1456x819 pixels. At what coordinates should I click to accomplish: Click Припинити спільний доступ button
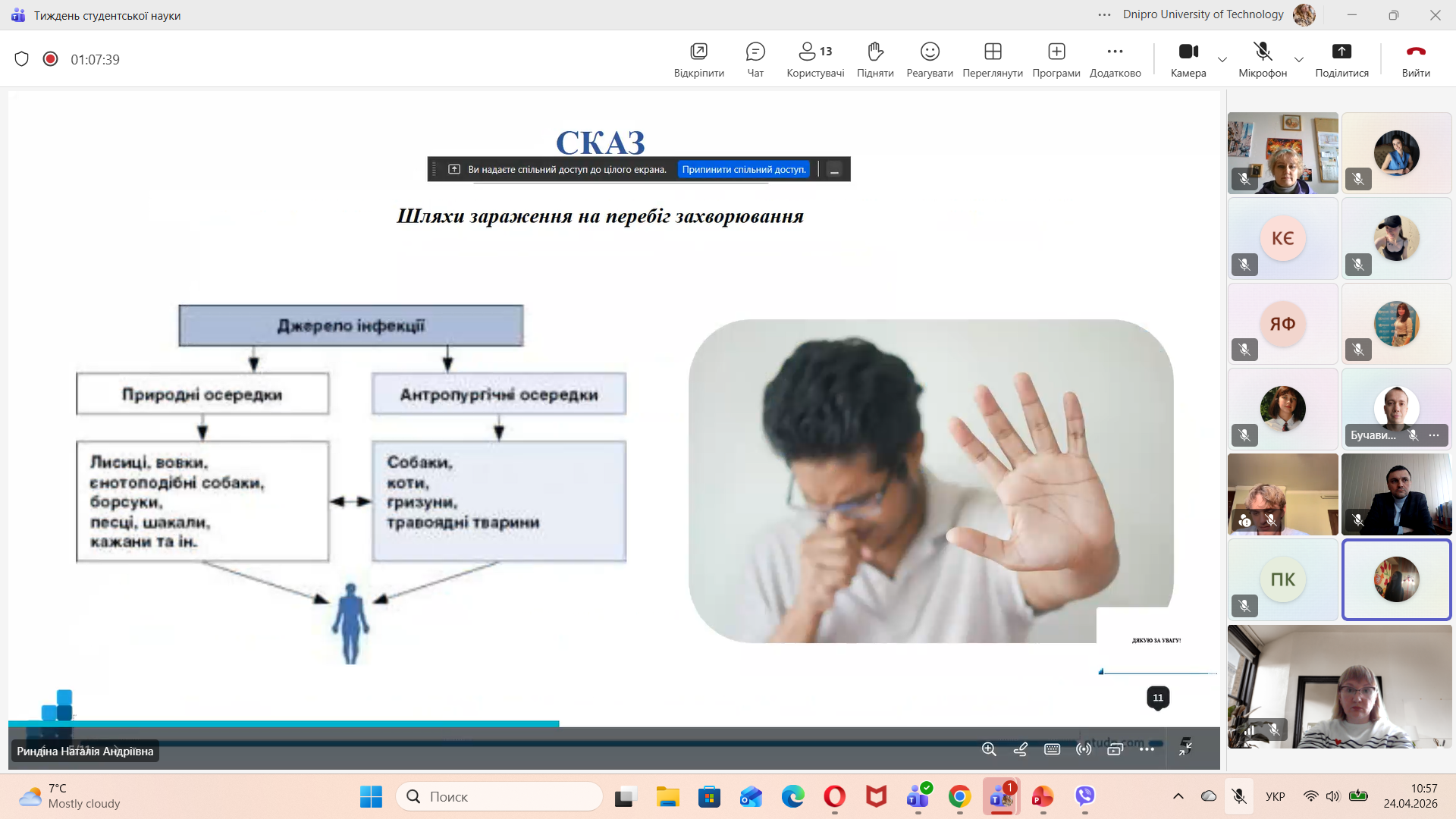[x=743, y=169]
